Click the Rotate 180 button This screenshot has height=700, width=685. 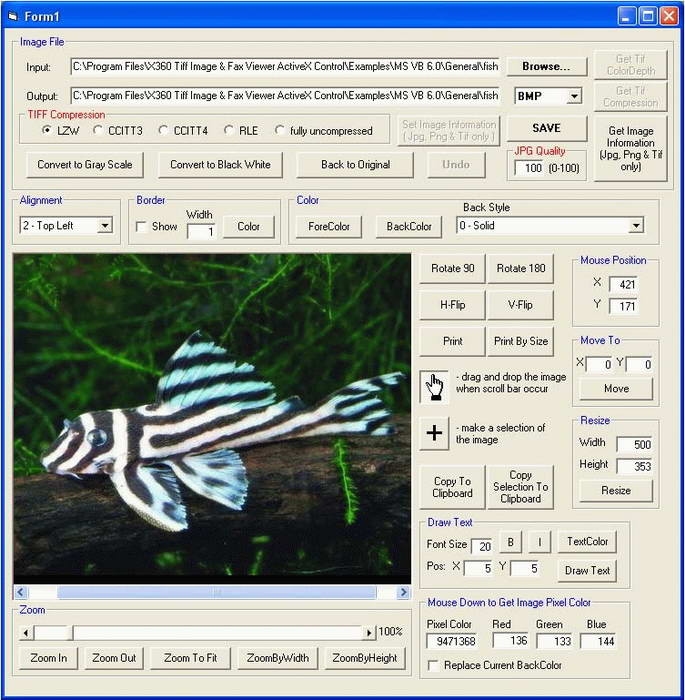click(521, 268)
